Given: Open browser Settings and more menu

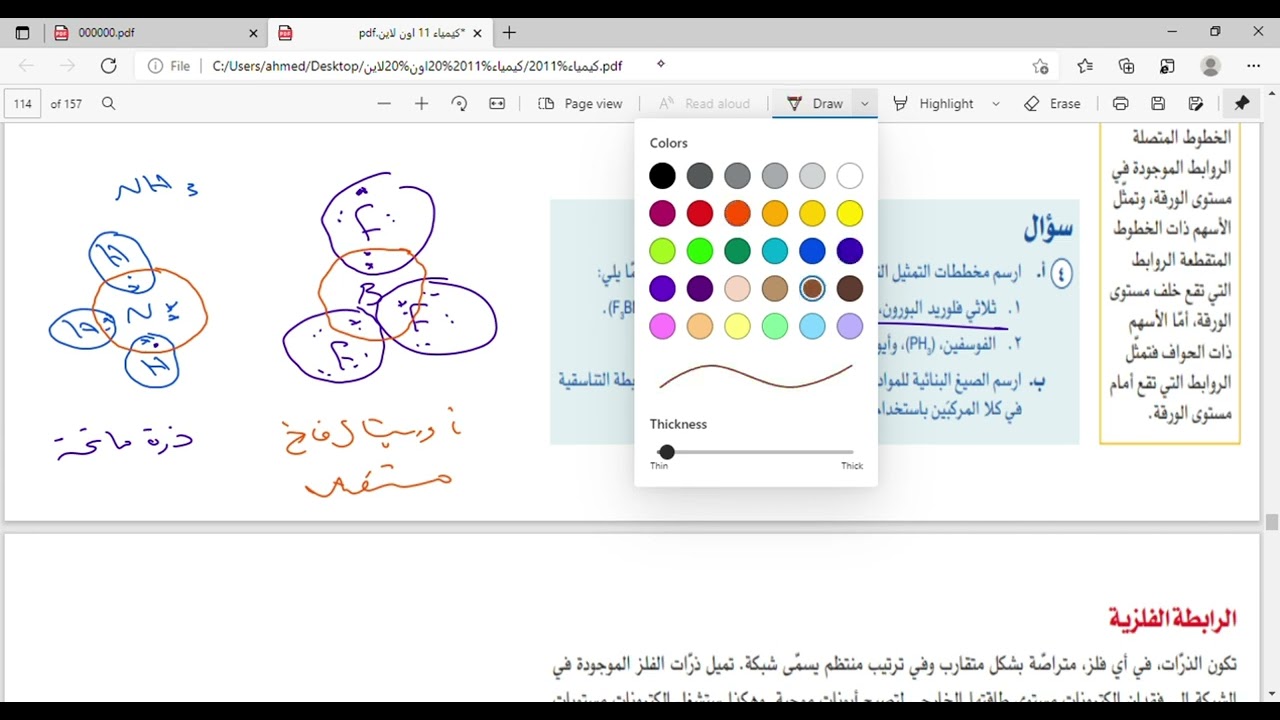Looking at the screenshot, I should [1253, 66].
